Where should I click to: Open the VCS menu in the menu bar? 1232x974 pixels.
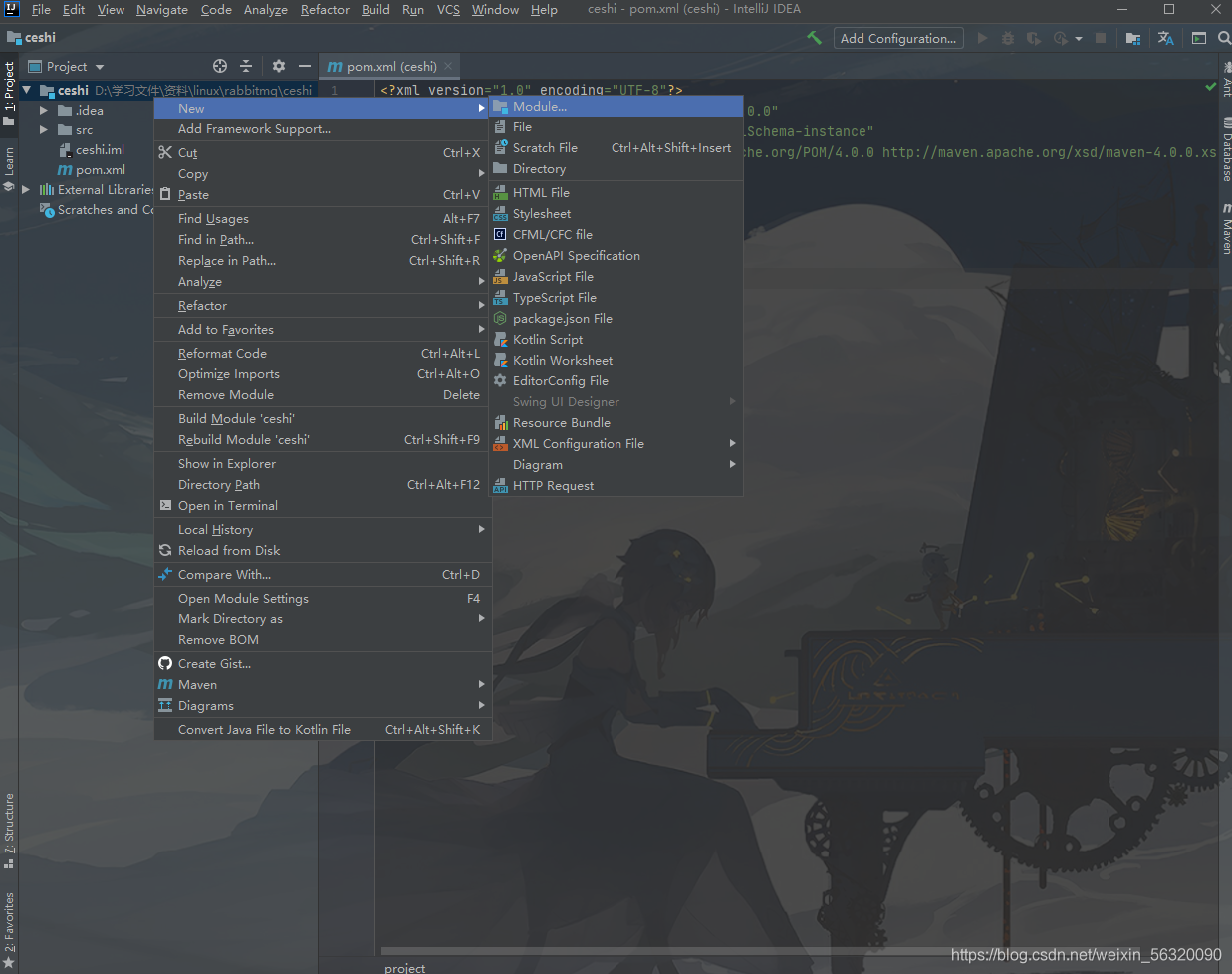pos(448,10)
